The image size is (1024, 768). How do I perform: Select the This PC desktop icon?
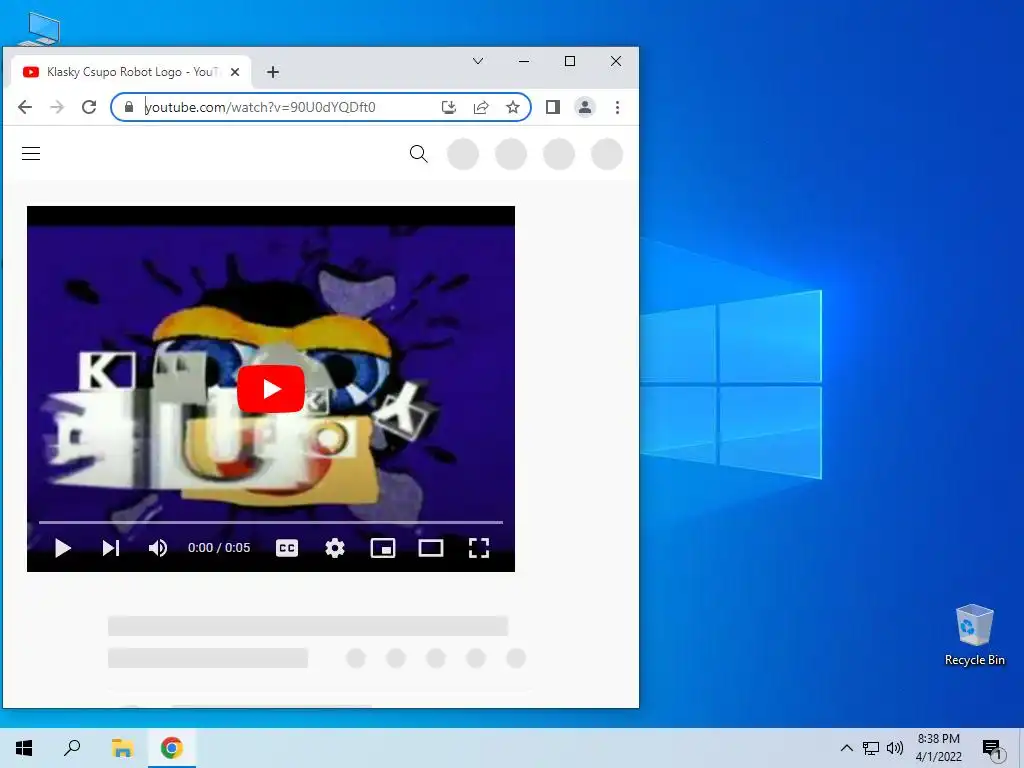coord(40,27)
